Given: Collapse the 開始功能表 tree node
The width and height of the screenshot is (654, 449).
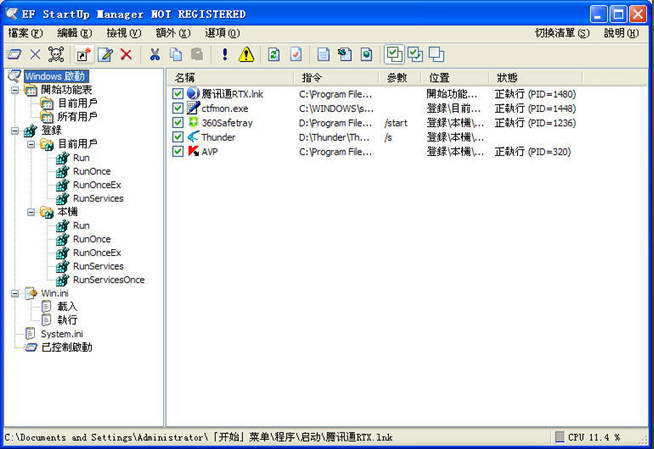Looking at the screenshot, I should (x=15, y=90).
